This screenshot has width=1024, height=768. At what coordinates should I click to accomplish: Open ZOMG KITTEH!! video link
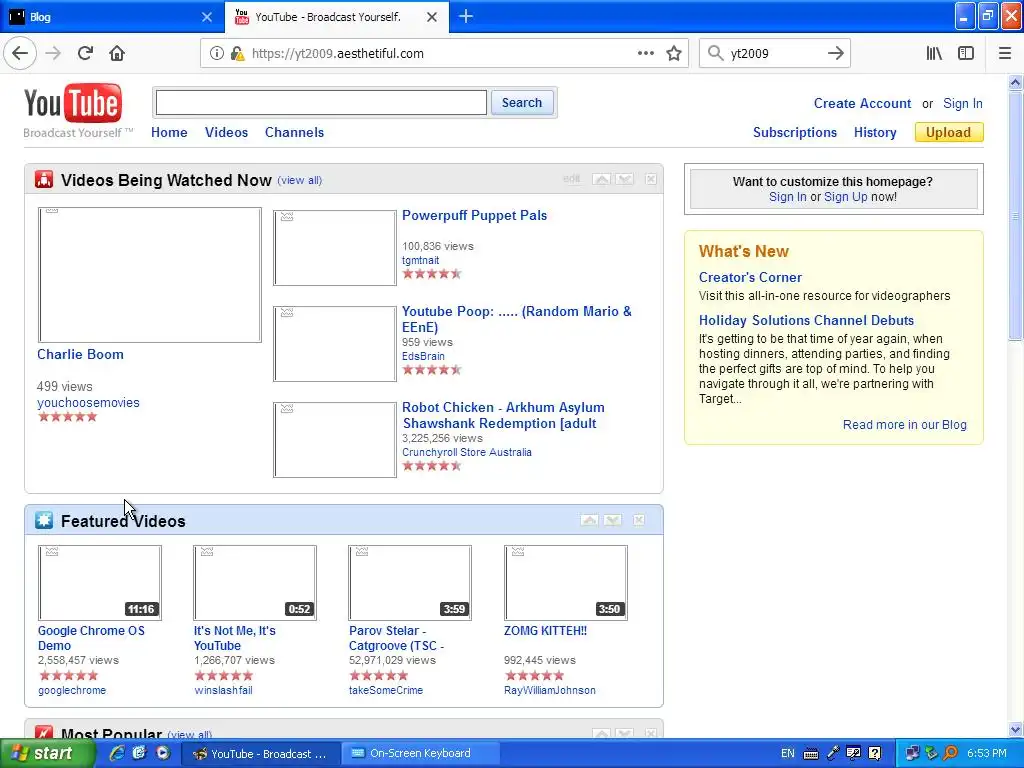click(x=545, y=631)
